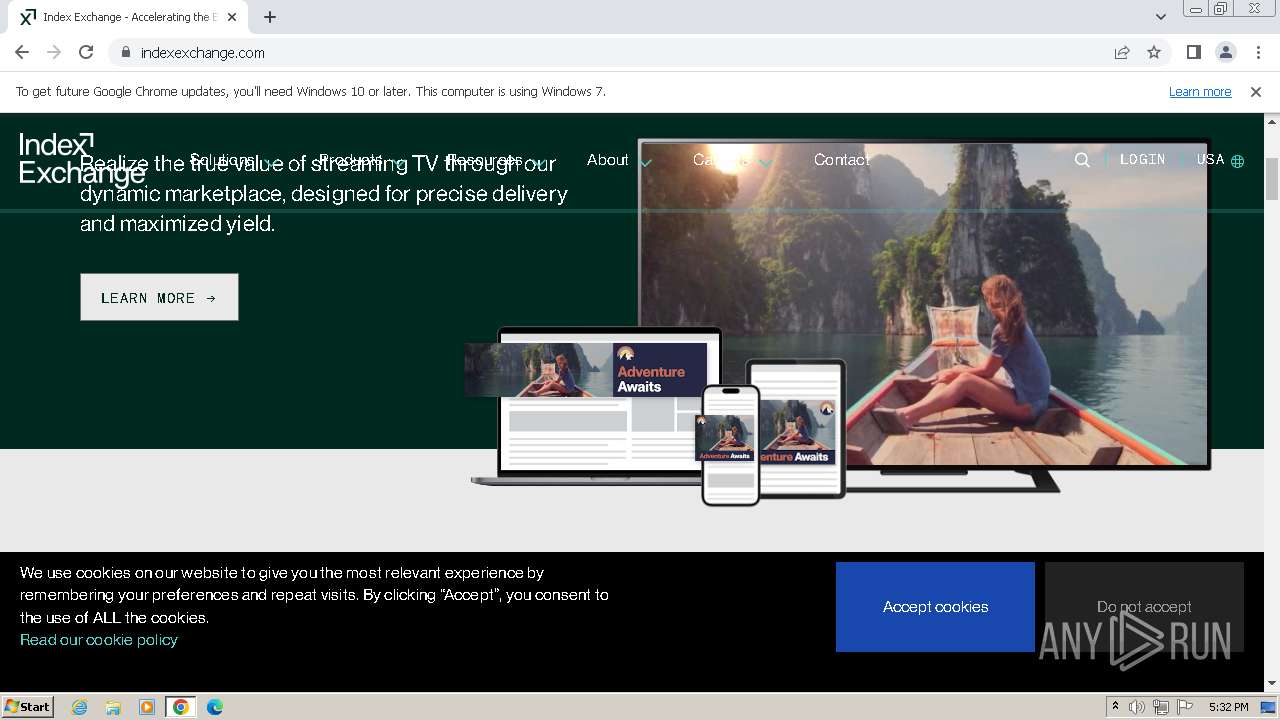The width and height of the screenshot is (1280, 720).
Task: Accept cookies
Action: point(935,607)
